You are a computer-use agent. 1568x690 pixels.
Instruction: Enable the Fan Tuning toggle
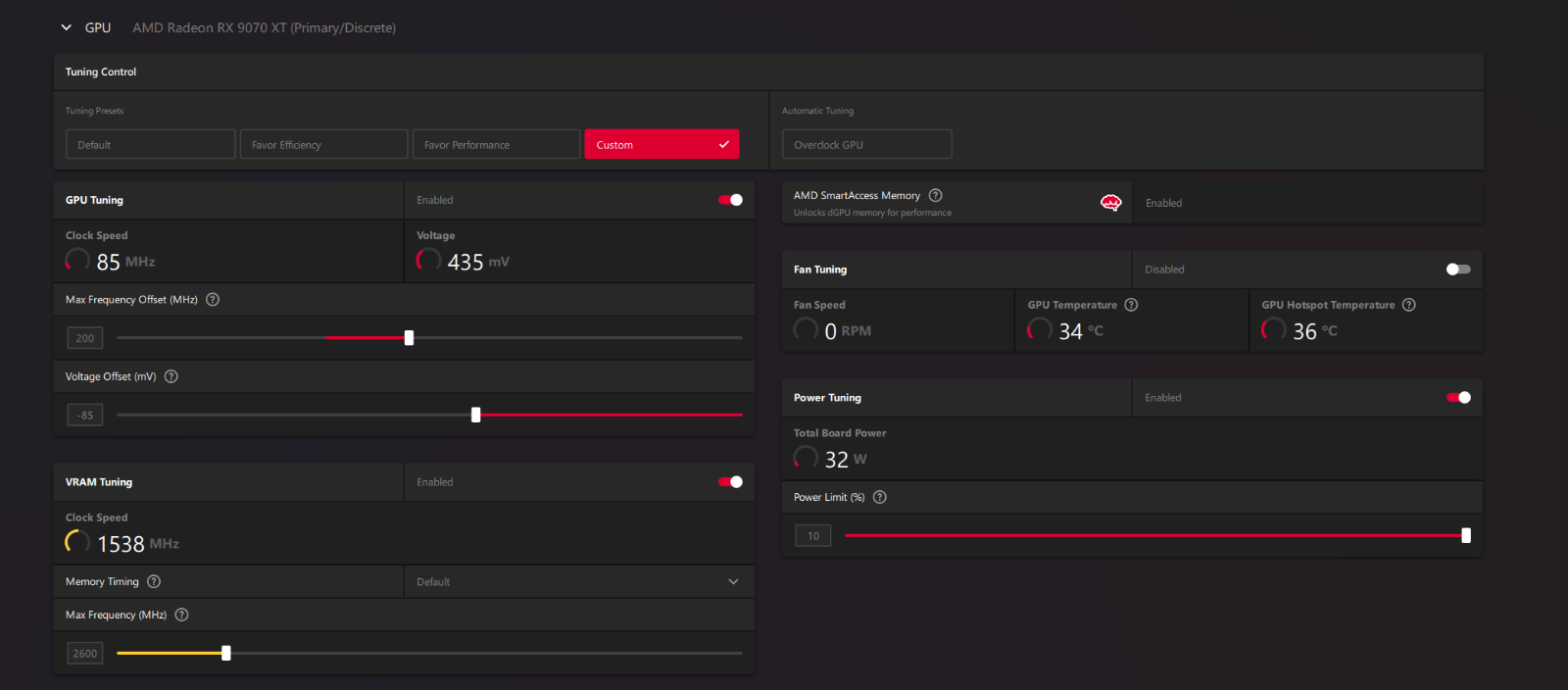coord(1458,270)
